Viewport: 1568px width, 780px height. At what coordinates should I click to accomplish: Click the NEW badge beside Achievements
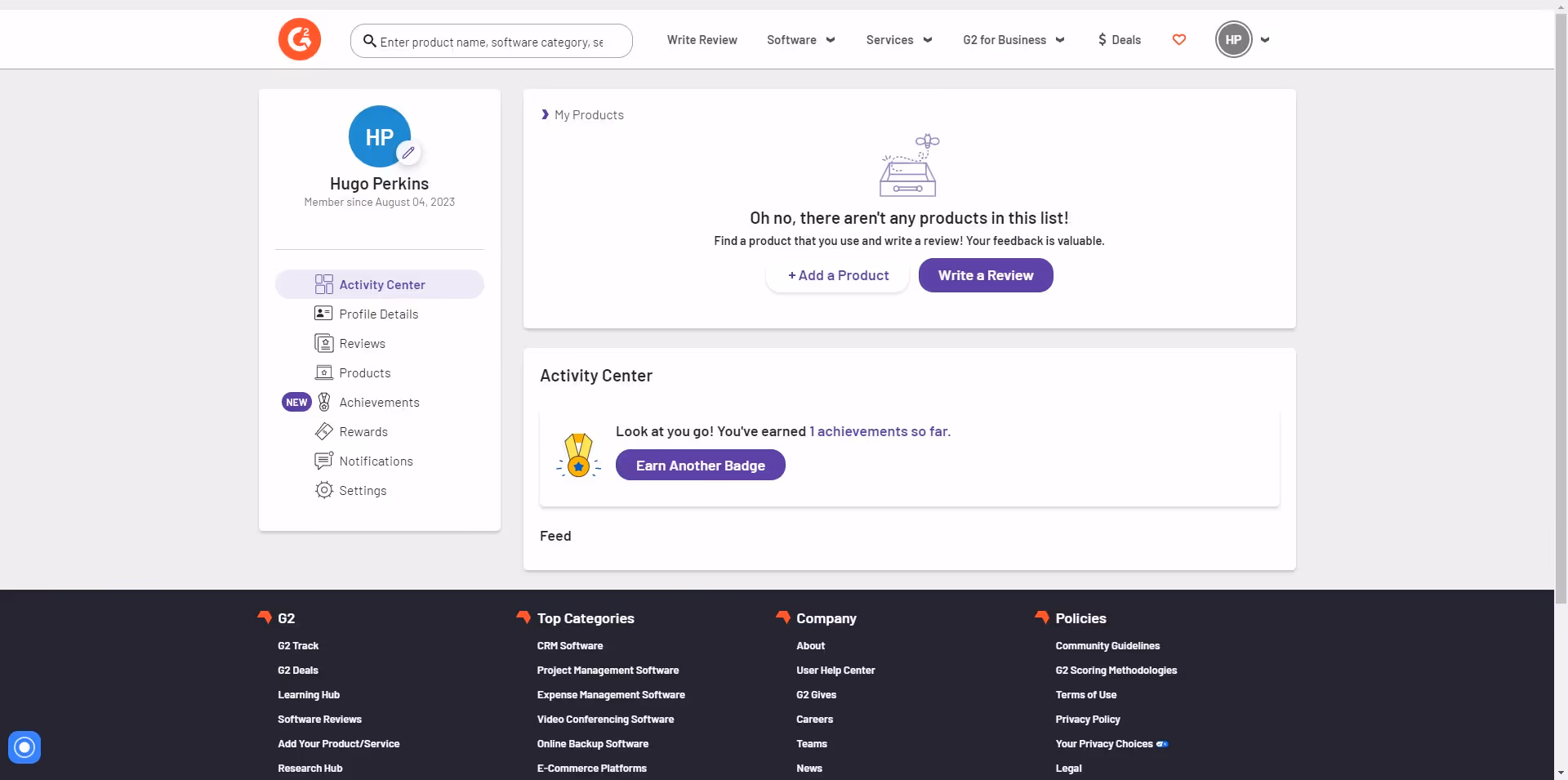(296, 402)
